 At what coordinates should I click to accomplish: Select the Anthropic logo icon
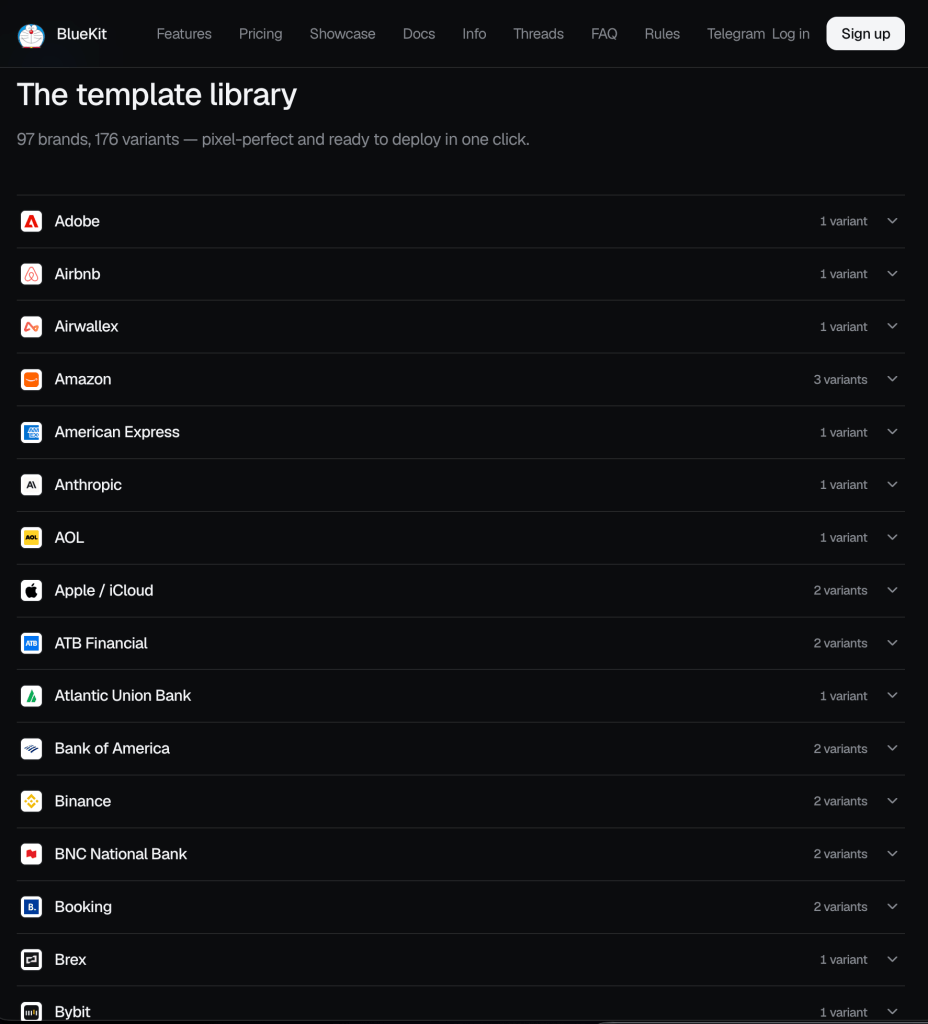tap(31, 485)
